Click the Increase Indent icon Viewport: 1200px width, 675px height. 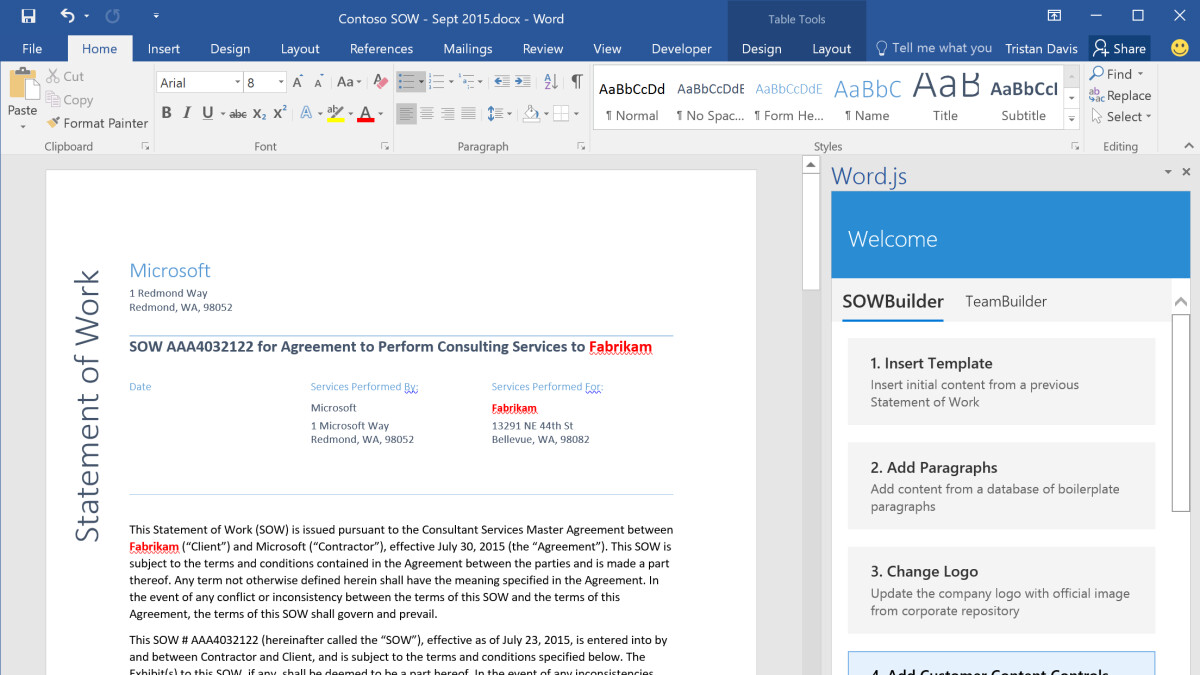click(524, 82)
